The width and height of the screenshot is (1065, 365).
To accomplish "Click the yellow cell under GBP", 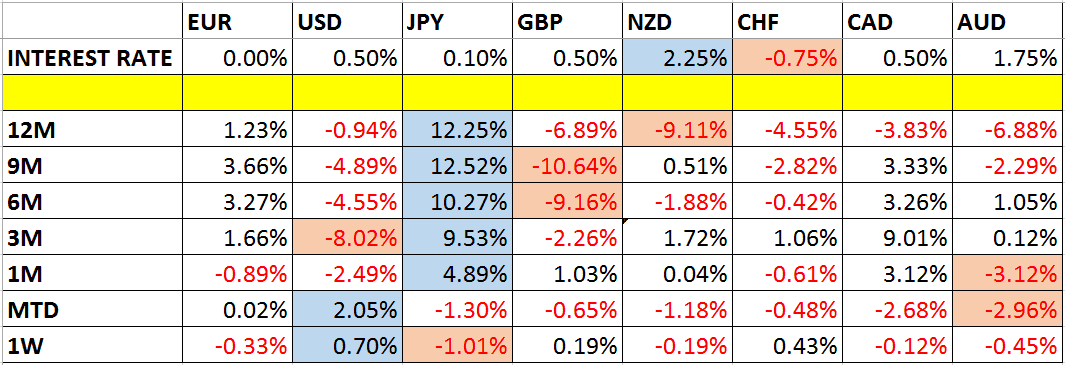I will tap(567, 93).
